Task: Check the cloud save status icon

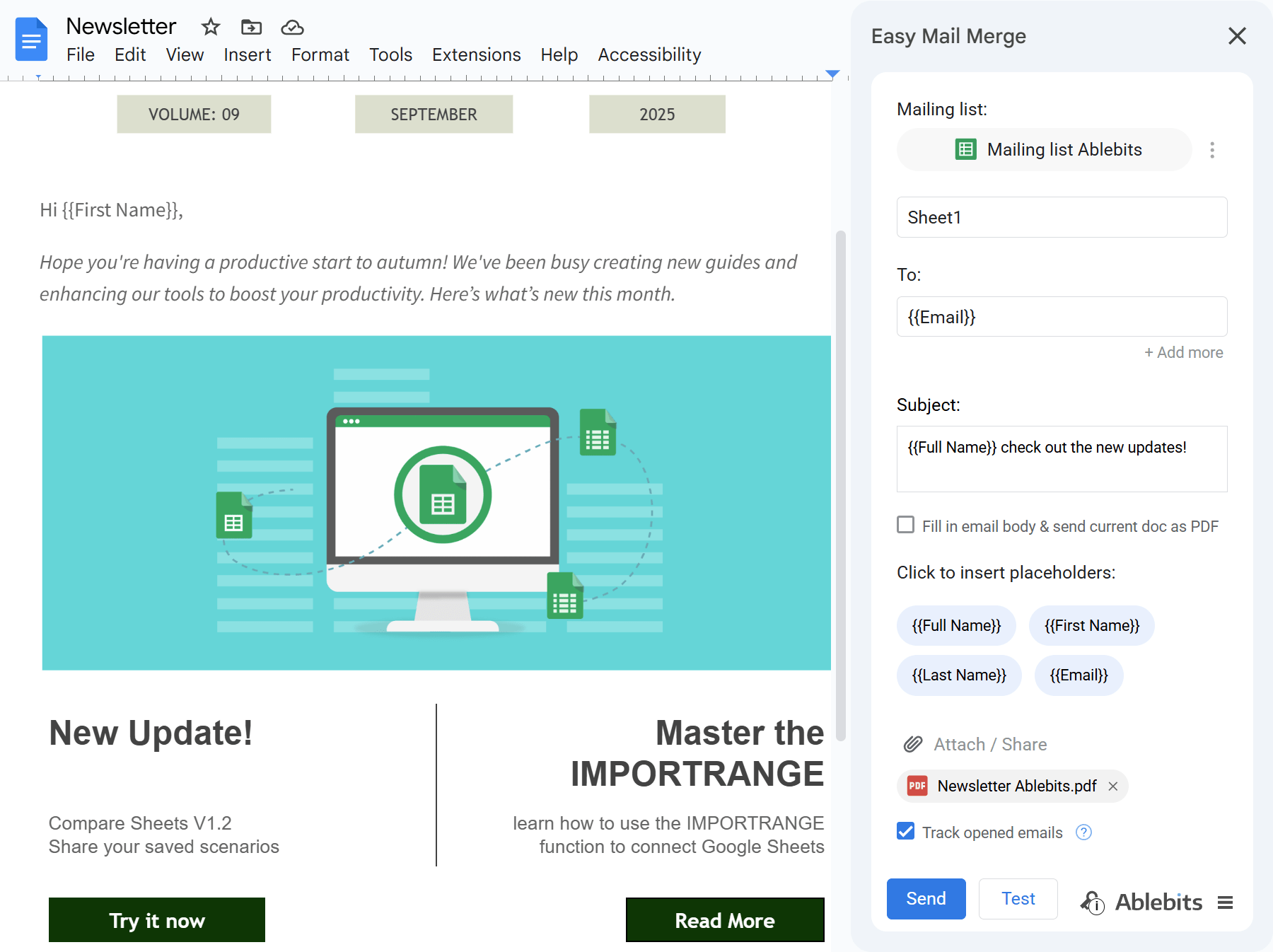Action: coord(292,28)
